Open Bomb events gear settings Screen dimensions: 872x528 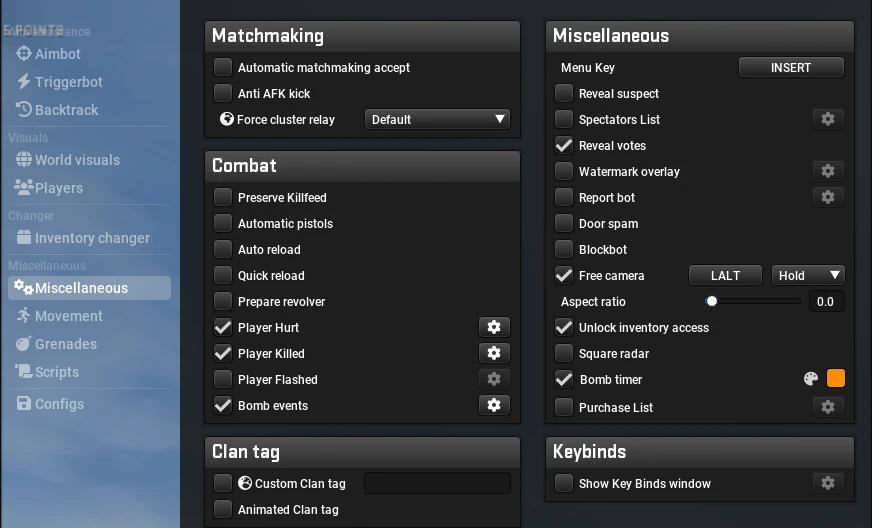coord(494,405)
